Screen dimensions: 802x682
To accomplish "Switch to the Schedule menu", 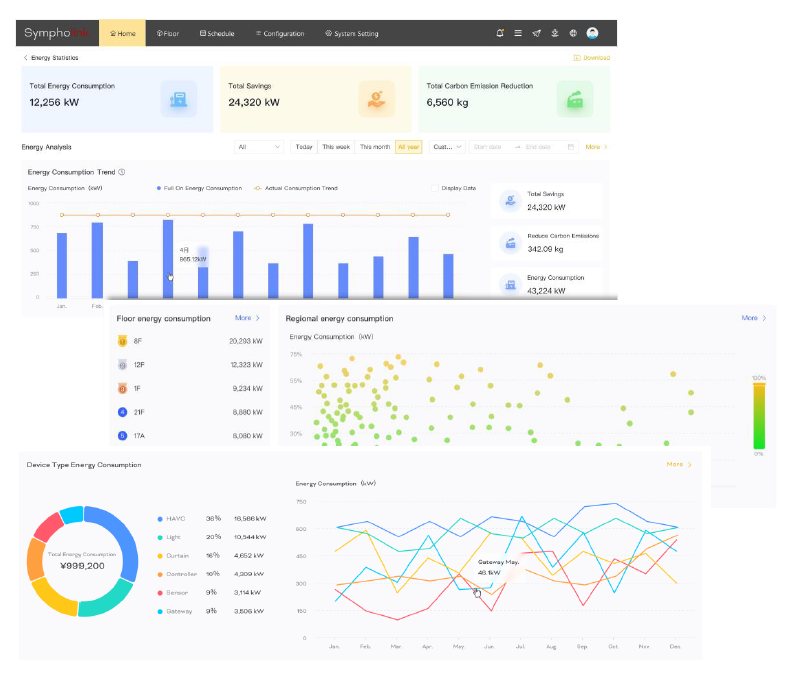I will point(217,33).
